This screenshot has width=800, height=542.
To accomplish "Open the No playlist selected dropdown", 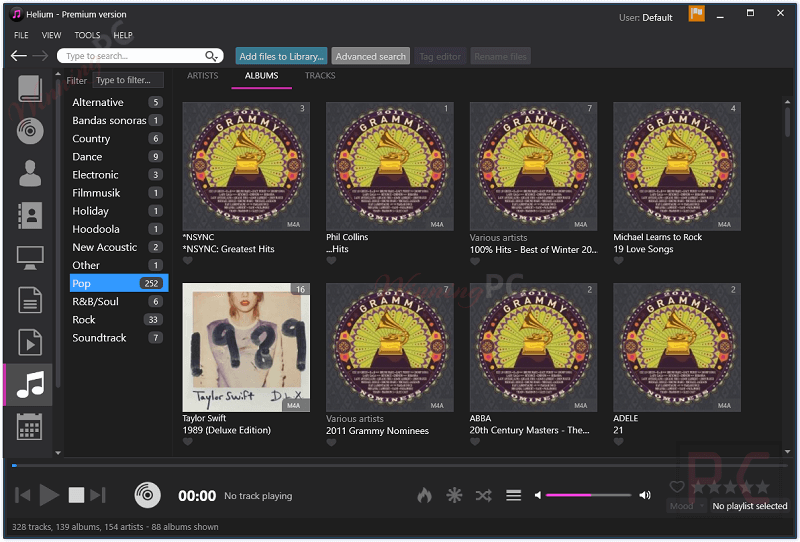I will pyautogui.click(x=749, y=506).
